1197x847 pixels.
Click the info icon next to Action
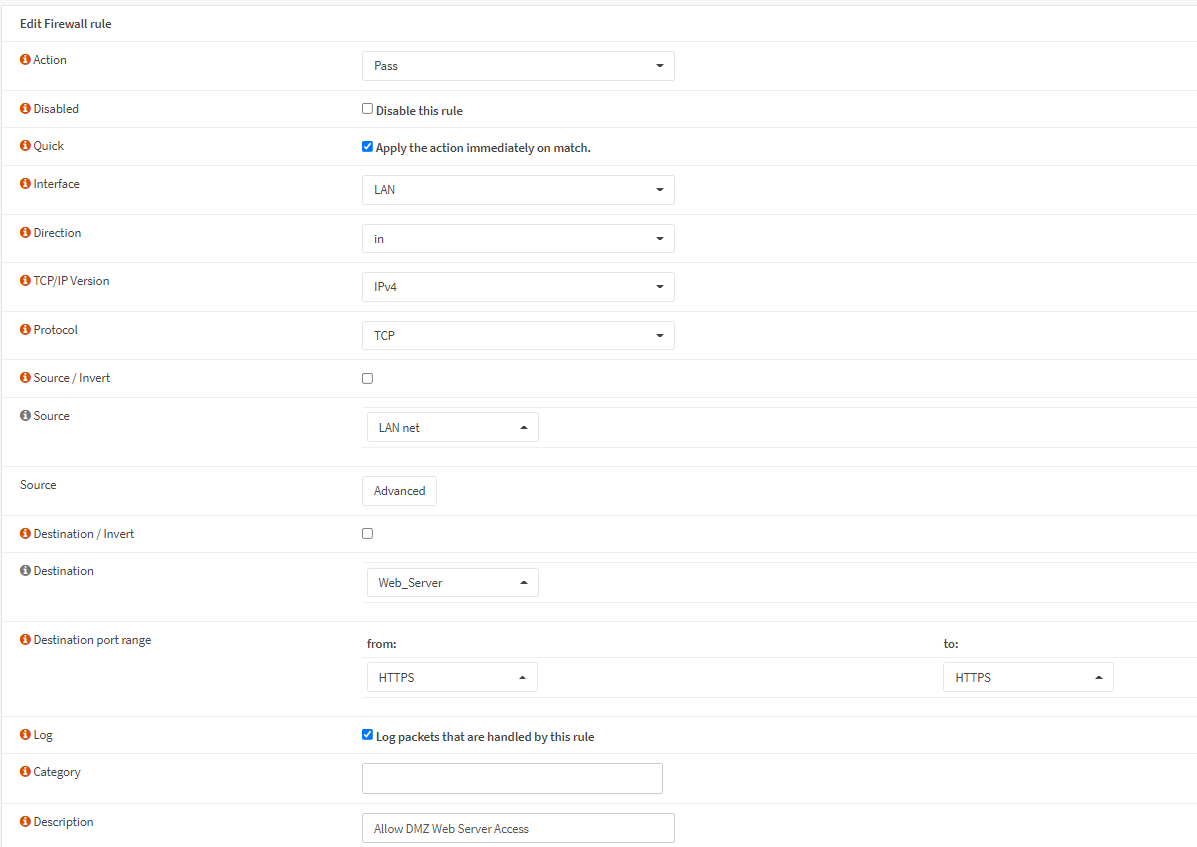(x=25, y=60)
